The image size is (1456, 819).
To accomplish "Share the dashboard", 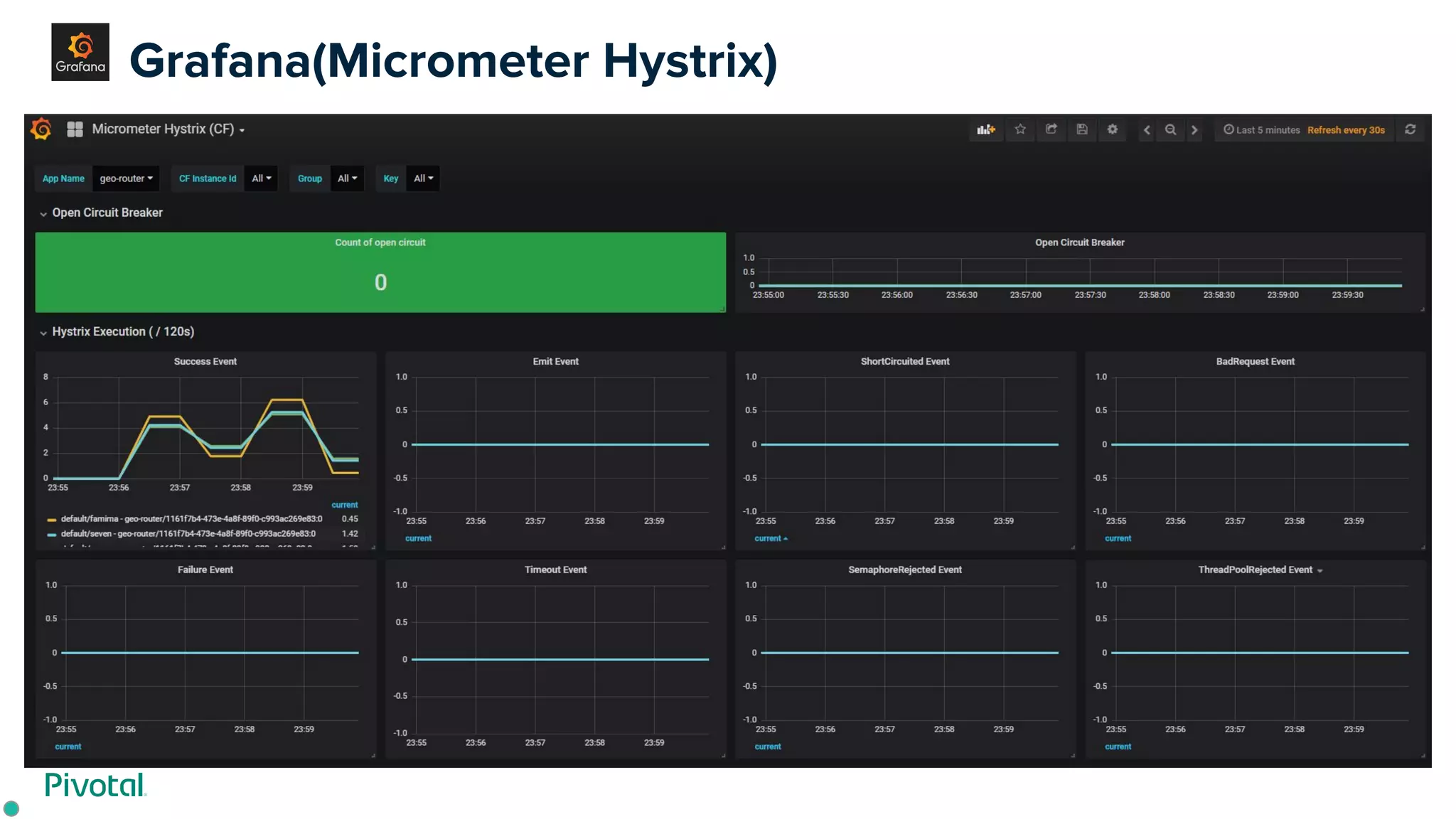I will point(1051,129).
